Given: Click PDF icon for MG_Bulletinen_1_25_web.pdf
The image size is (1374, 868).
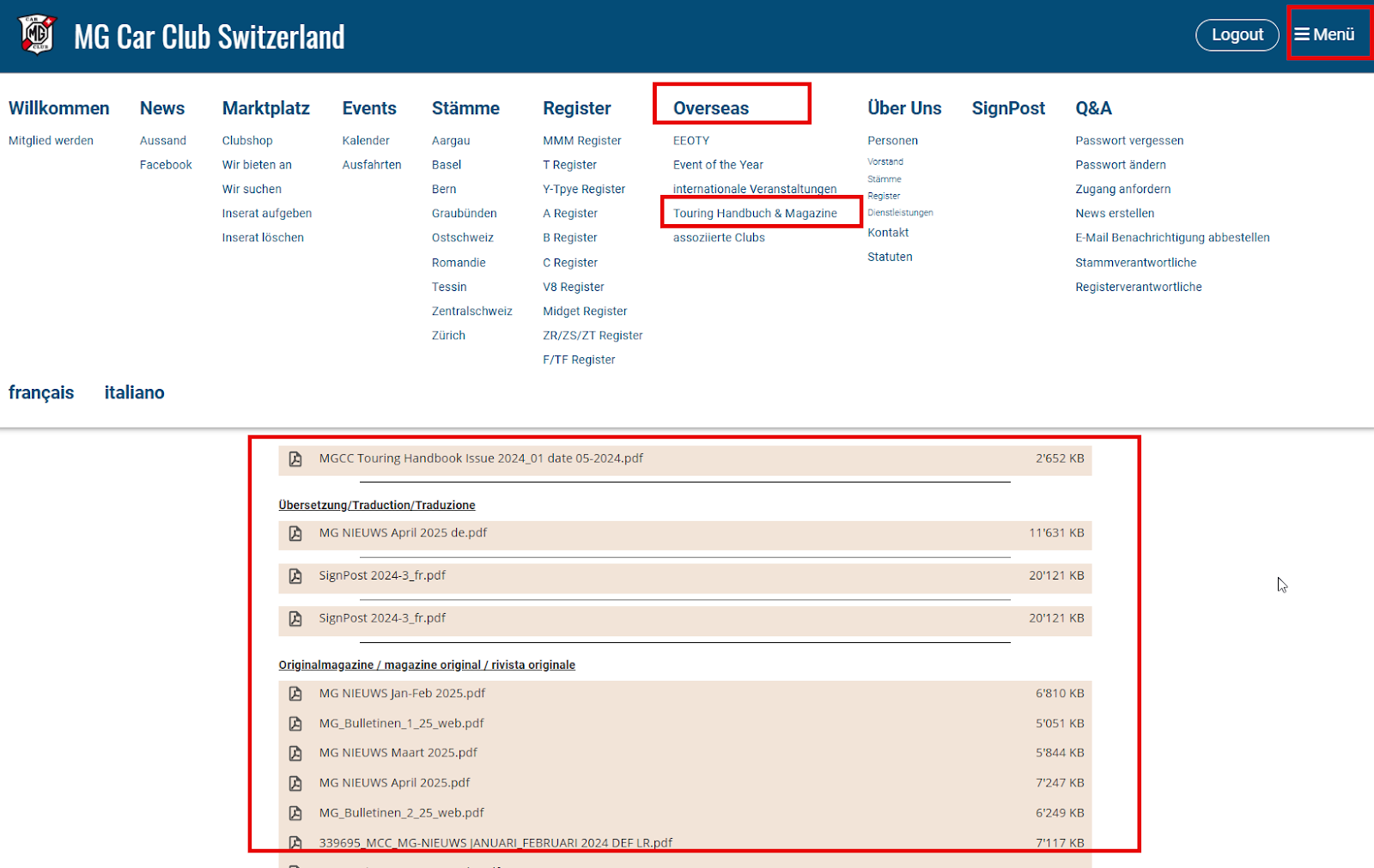Looking at the screenshot, I should pyautogui.click(x=295, y=724).
